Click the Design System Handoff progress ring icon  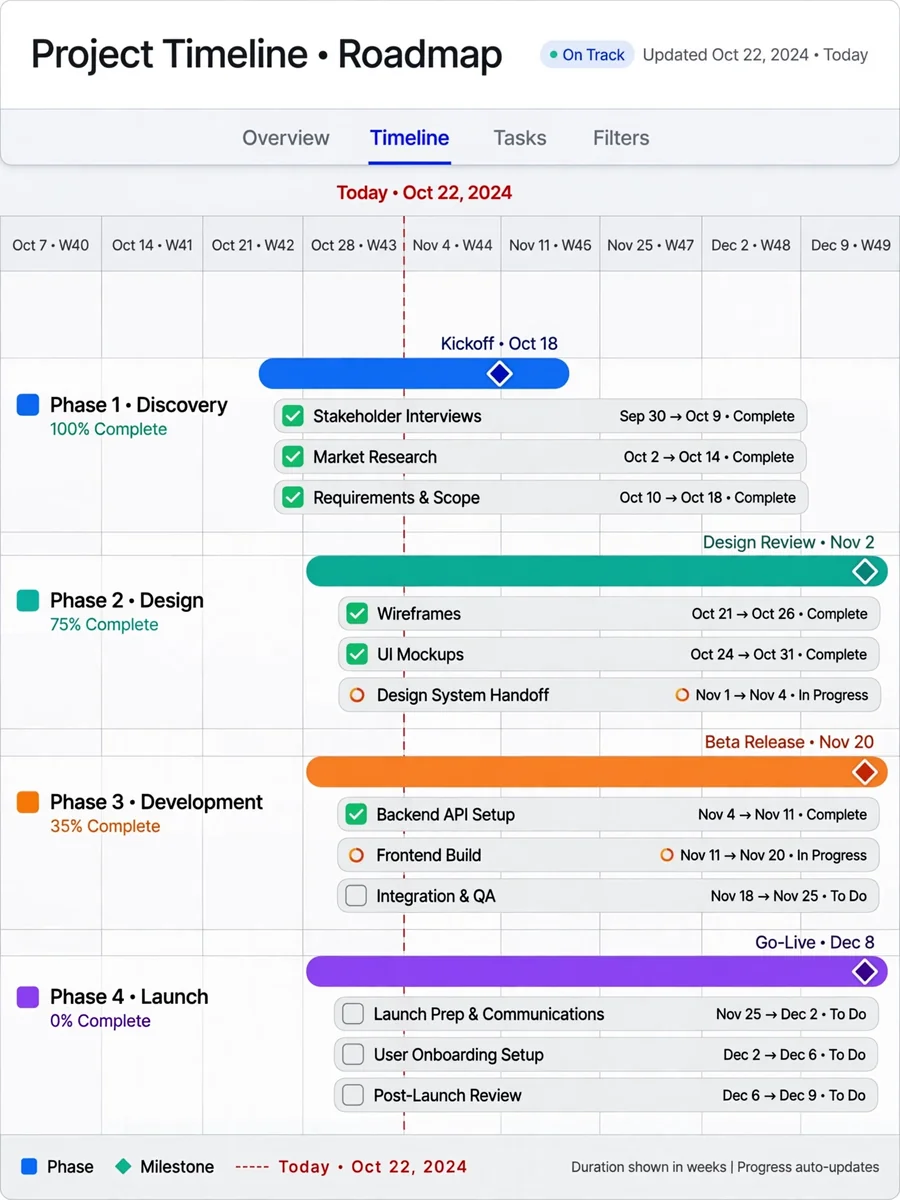click(357, 695)
